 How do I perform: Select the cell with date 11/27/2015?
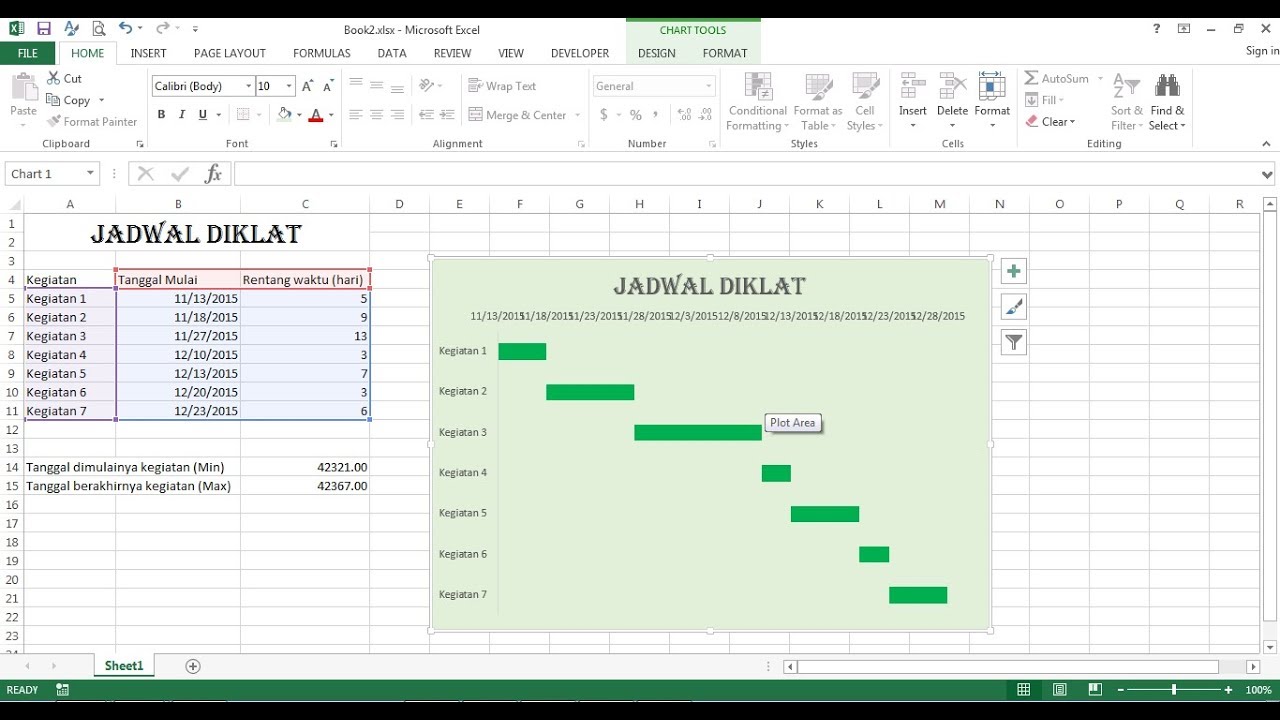(x=178, y=336)
